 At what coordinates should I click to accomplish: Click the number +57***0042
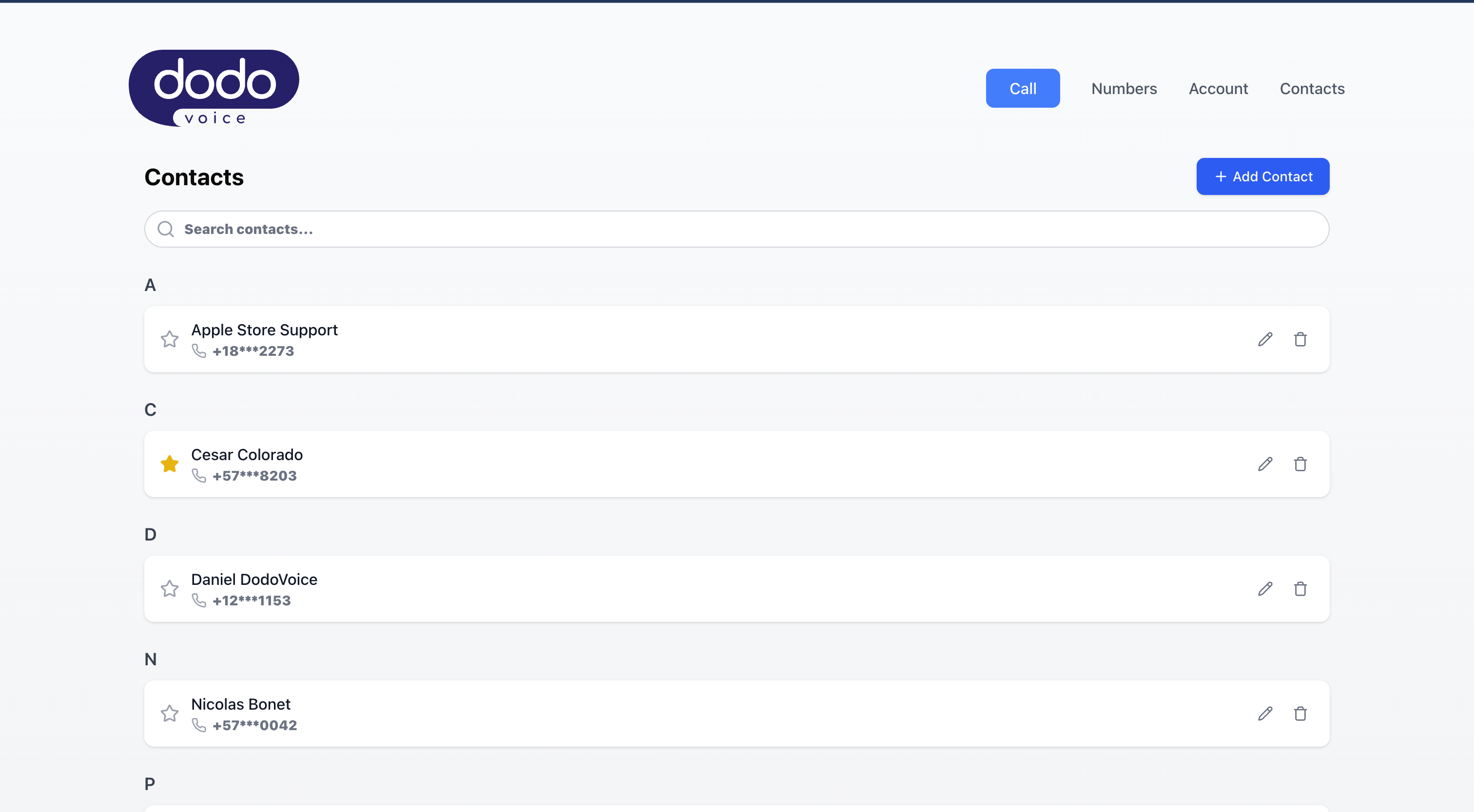254,726
